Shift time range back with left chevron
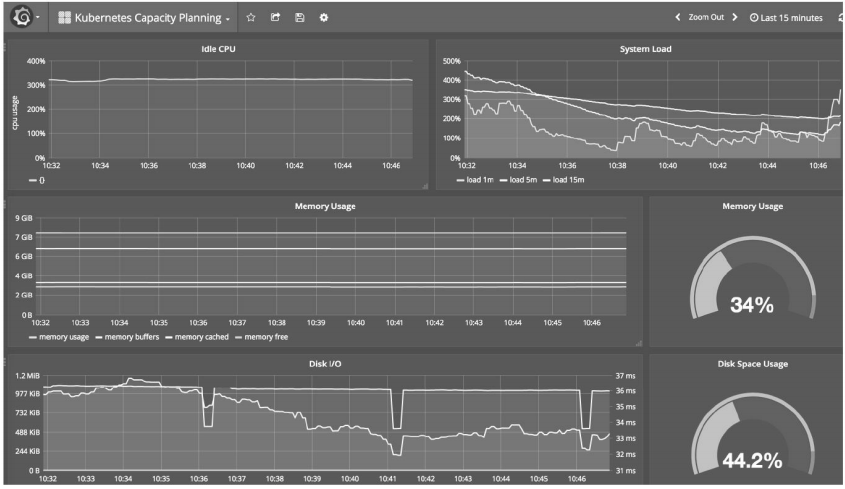 [x=677, y=17]
